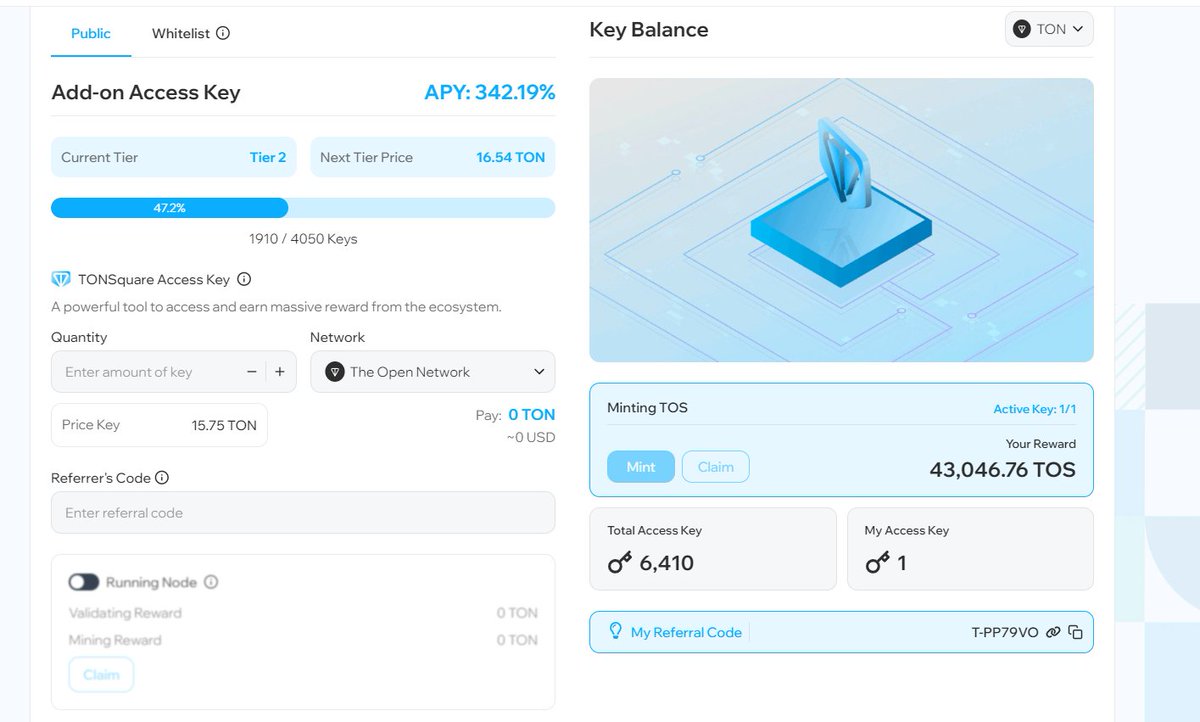Click the 15.75 TON price key value

pos(224,425)
